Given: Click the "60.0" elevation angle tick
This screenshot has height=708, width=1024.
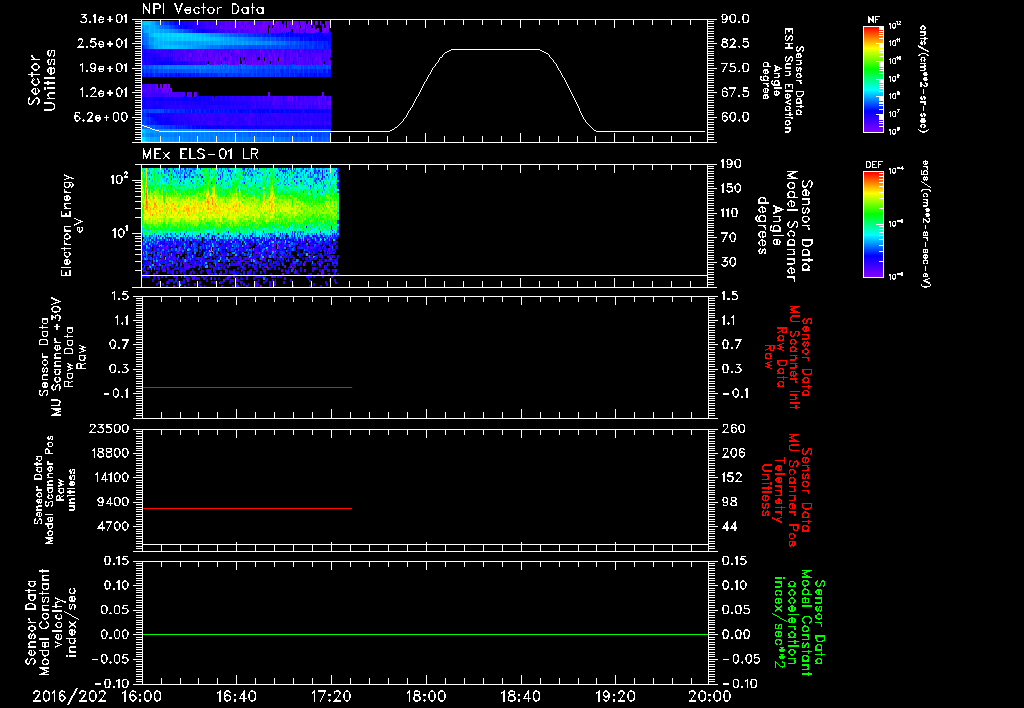Looking at the screenshot, I should click(x=735, y=118).
